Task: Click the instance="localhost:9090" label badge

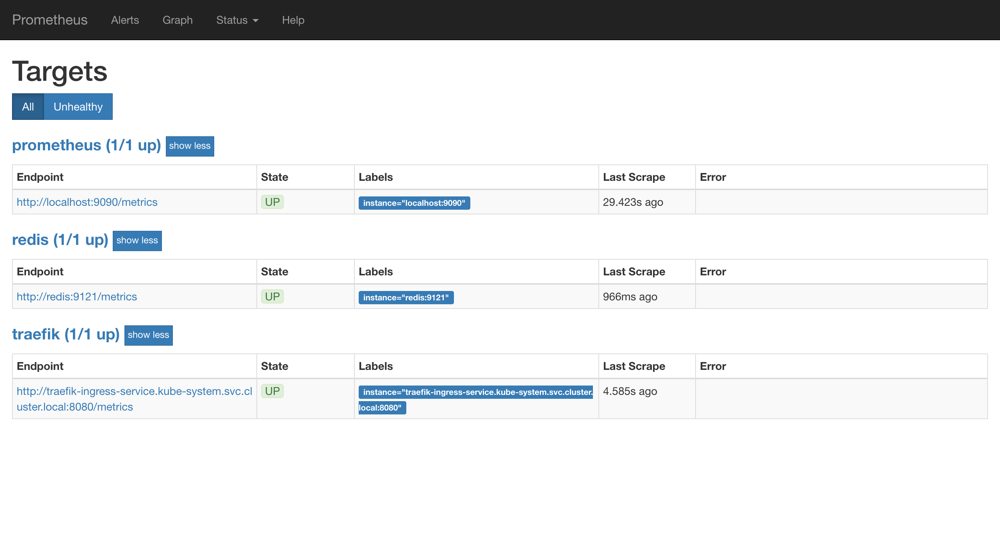Action: (414, 203)
